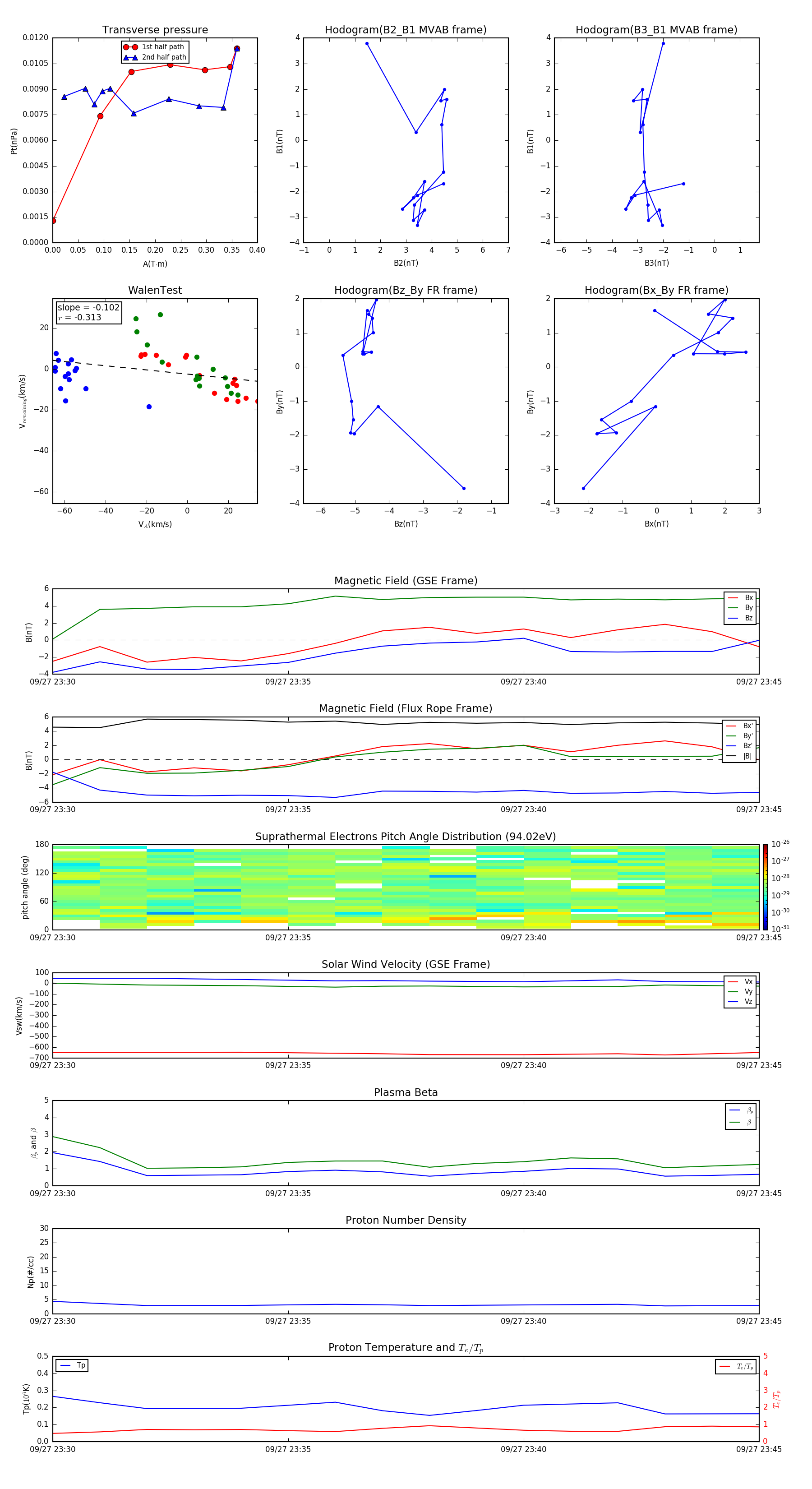This screenshot has height=1489, width=812.
Task: Click the 'Magnetic Field (GSE Frame)' title
Action: 406,581
